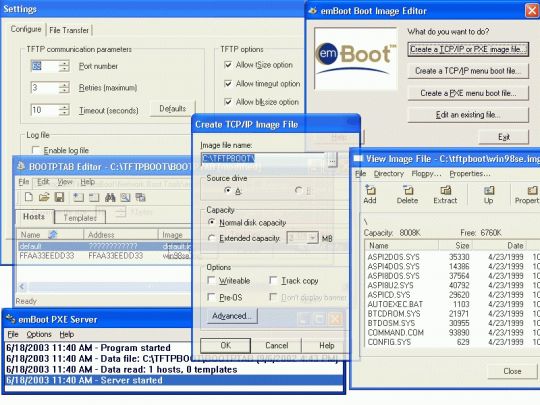Toggle Allow tSize option checkbox

228,65
